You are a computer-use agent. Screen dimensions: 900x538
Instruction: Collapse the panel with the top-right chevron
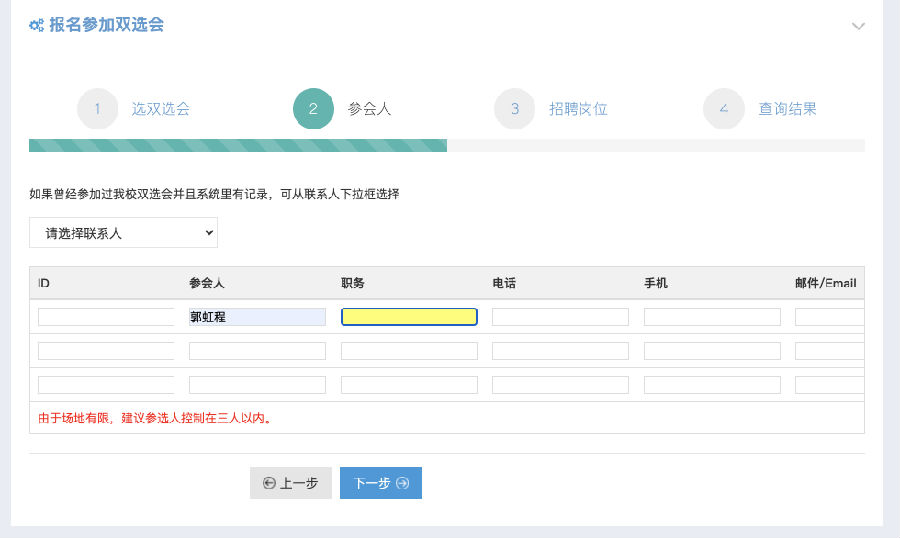pos(858,26)
